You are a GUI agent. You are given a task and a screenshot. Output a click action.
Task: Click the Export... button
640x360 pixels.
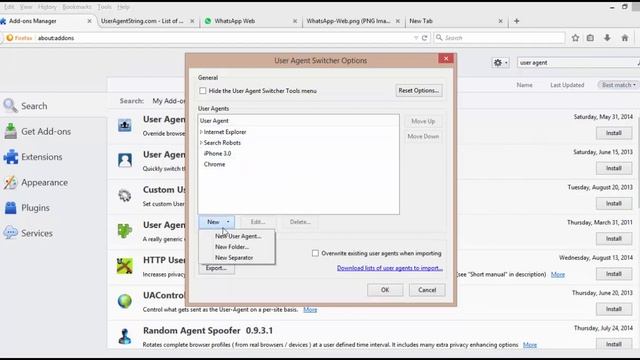click(216, 268)
